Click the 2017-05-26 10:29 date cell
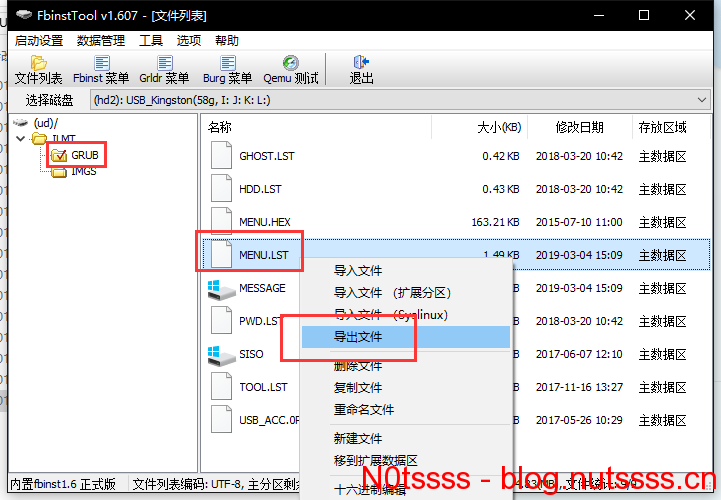The width and height of the screenshot is (721, 500). (x=579, y=420)
